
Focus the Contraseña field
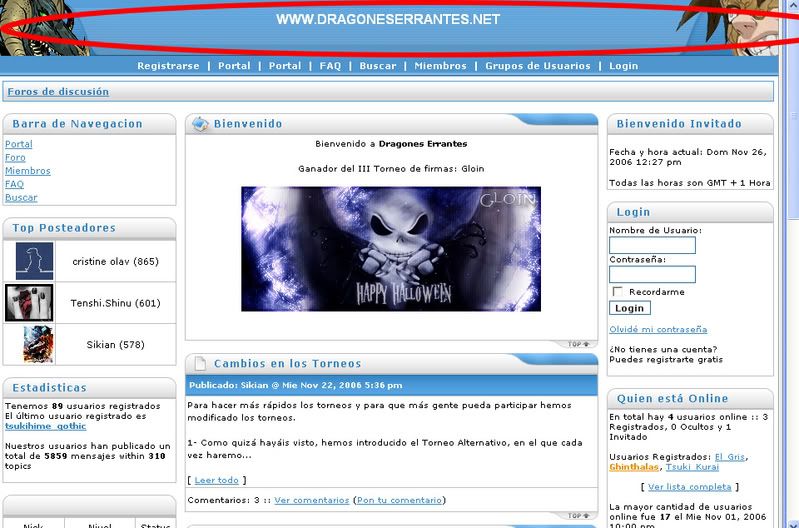pyautogui.click(x=652, y=274)
